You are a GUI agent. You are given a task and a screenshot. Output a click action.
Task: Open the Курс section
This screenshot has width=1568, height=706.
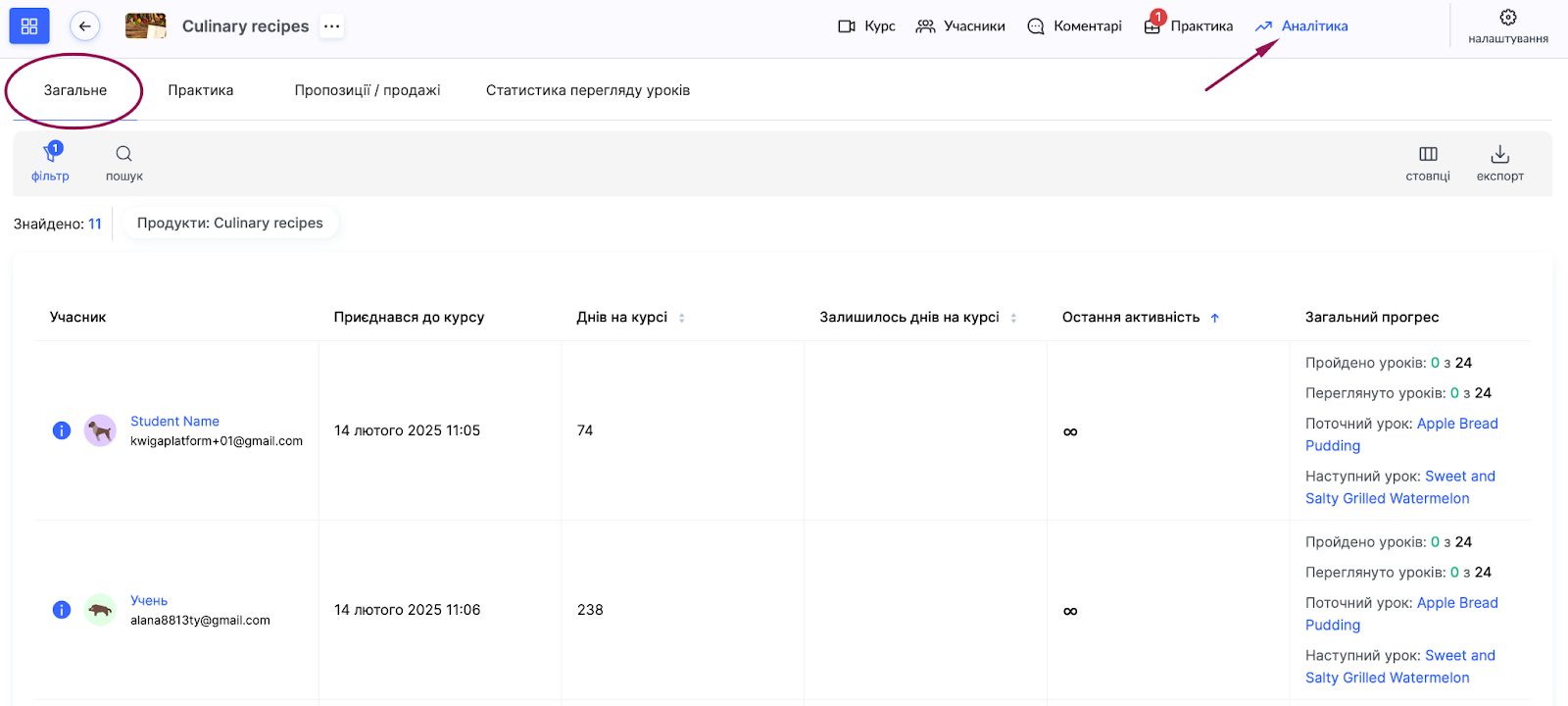[x=866, y=26]
